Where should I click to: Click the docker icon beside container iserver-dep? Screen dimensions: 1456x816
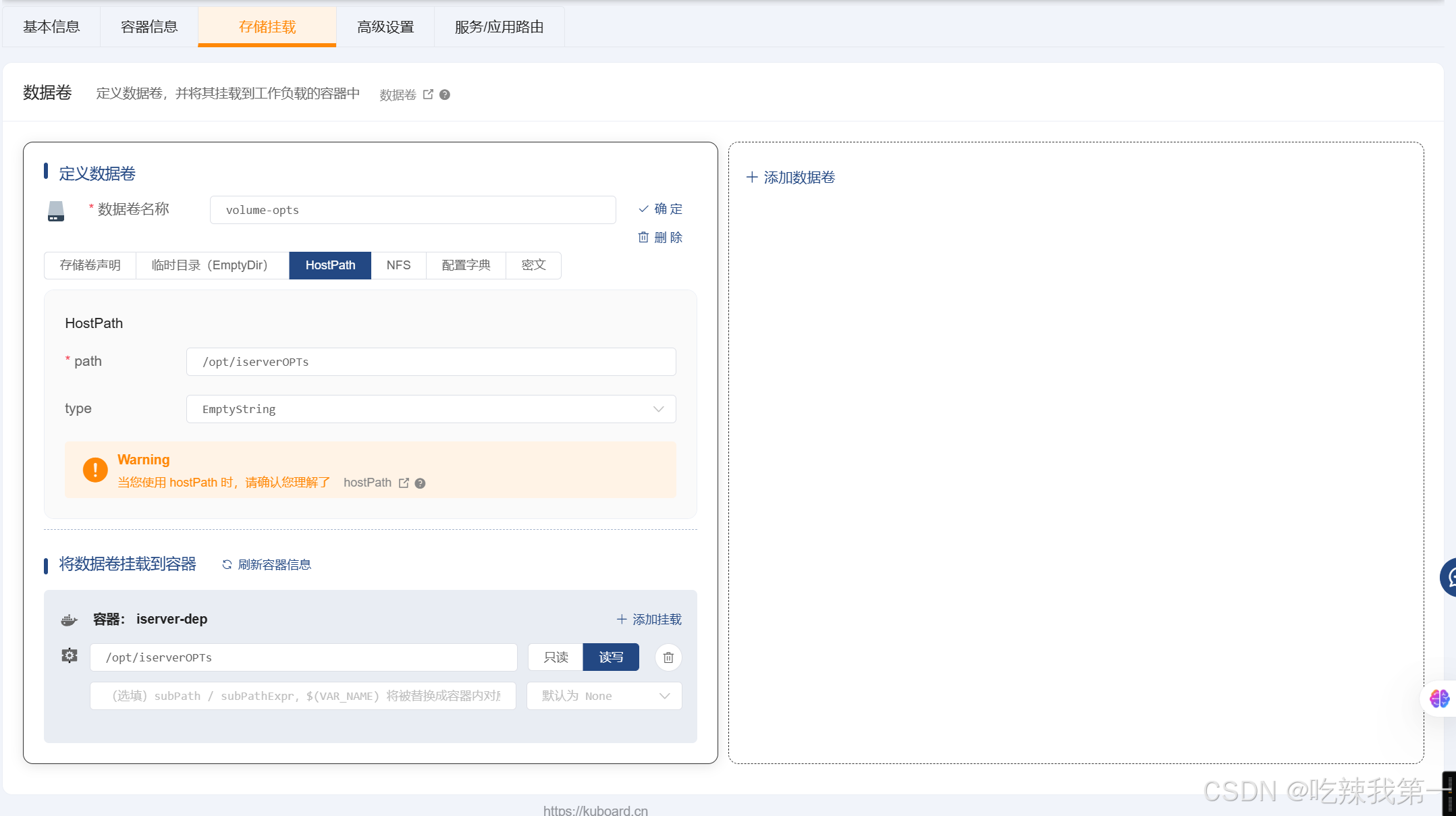click(69, 620)
